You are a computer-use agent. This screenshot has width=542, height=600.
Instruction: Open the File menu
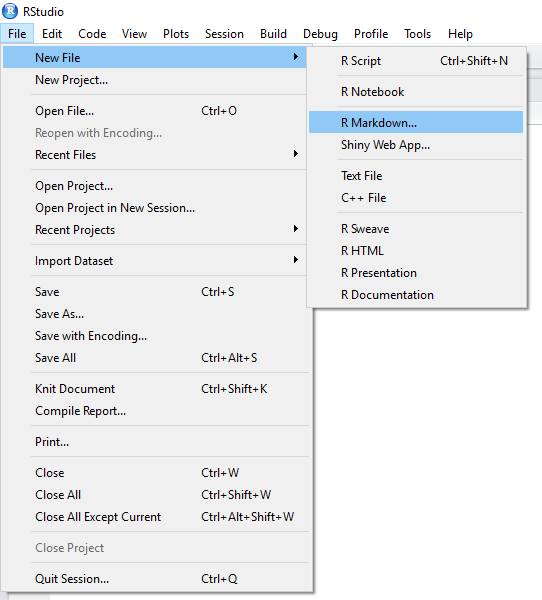tap(17, 34)
